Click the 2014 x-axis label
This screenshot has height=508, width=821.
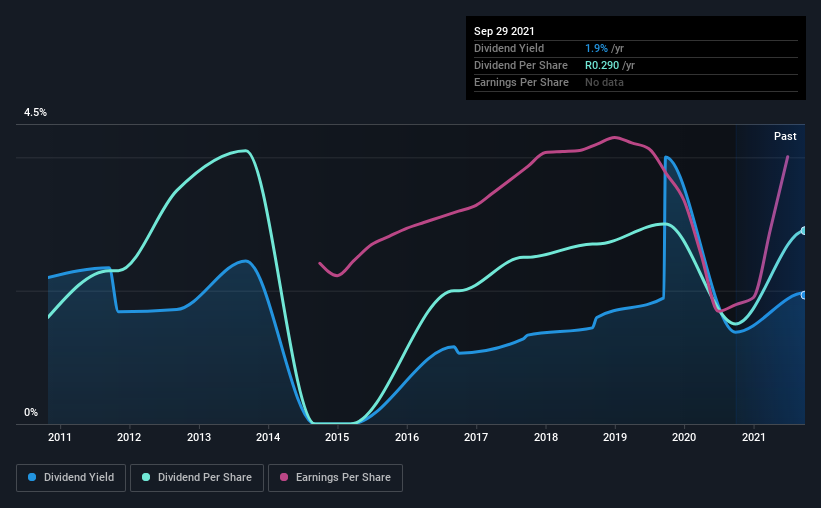(268, 437)
